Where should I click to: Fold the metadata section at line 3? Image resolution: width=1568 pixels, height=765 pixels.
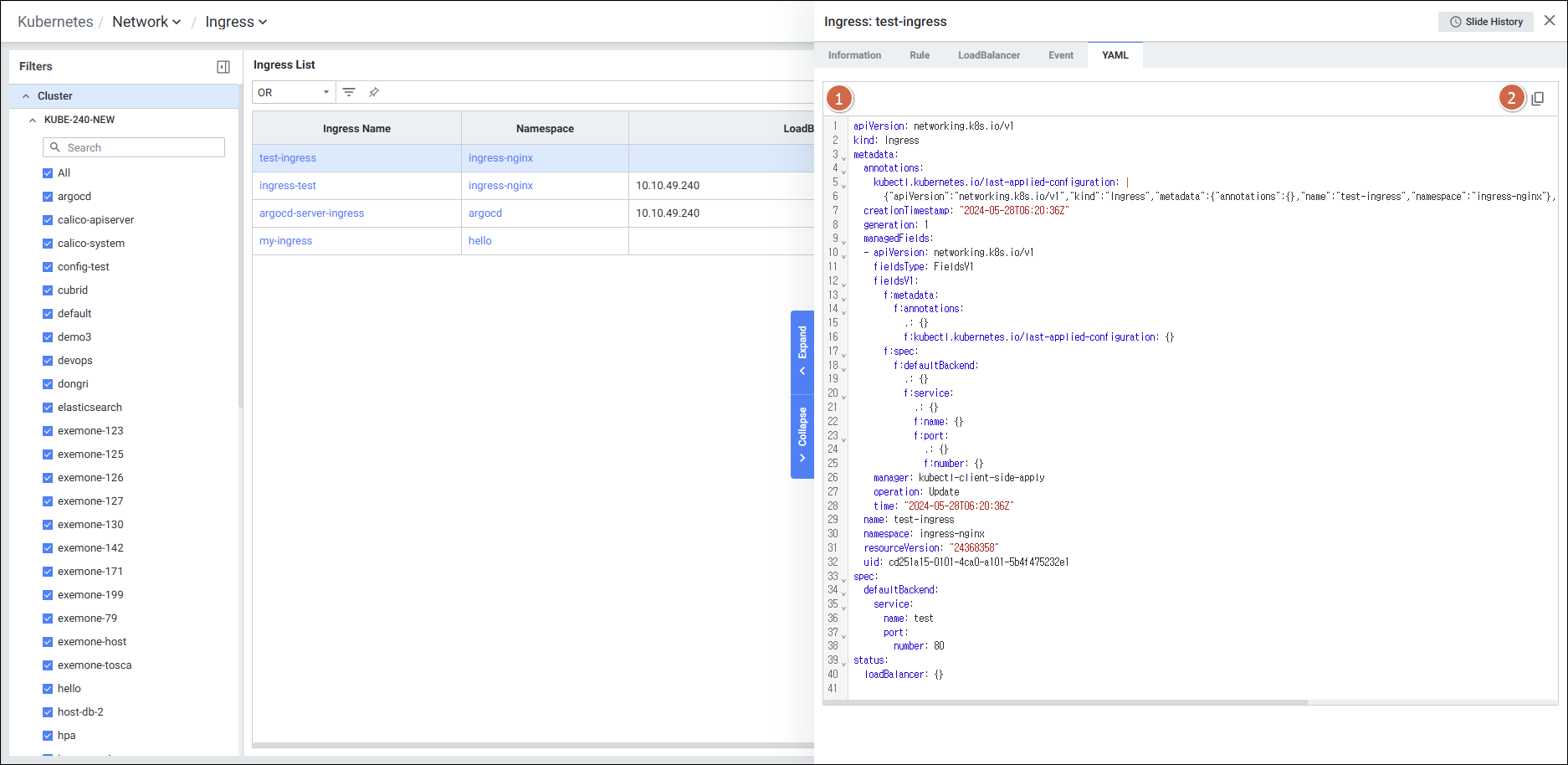pyautogui.click(x=843, y=157)
